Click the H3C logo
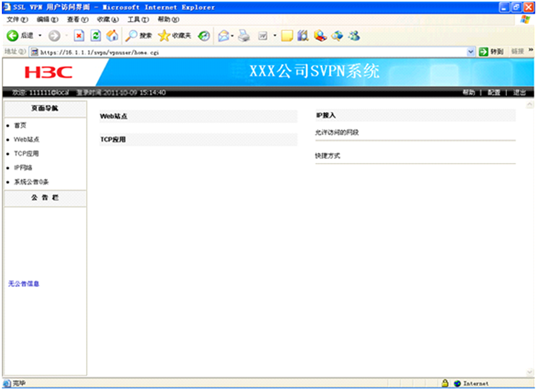539x392 pixels. click(48, 73)
